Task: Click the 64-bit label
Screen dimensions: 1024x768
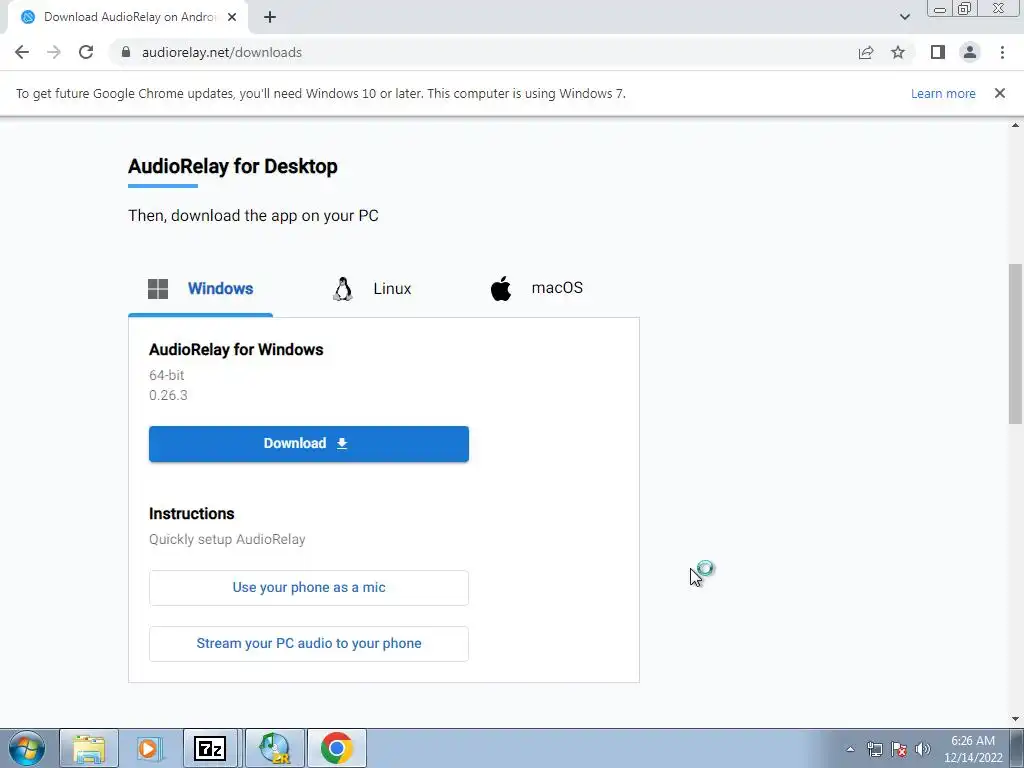Action: 167,376
